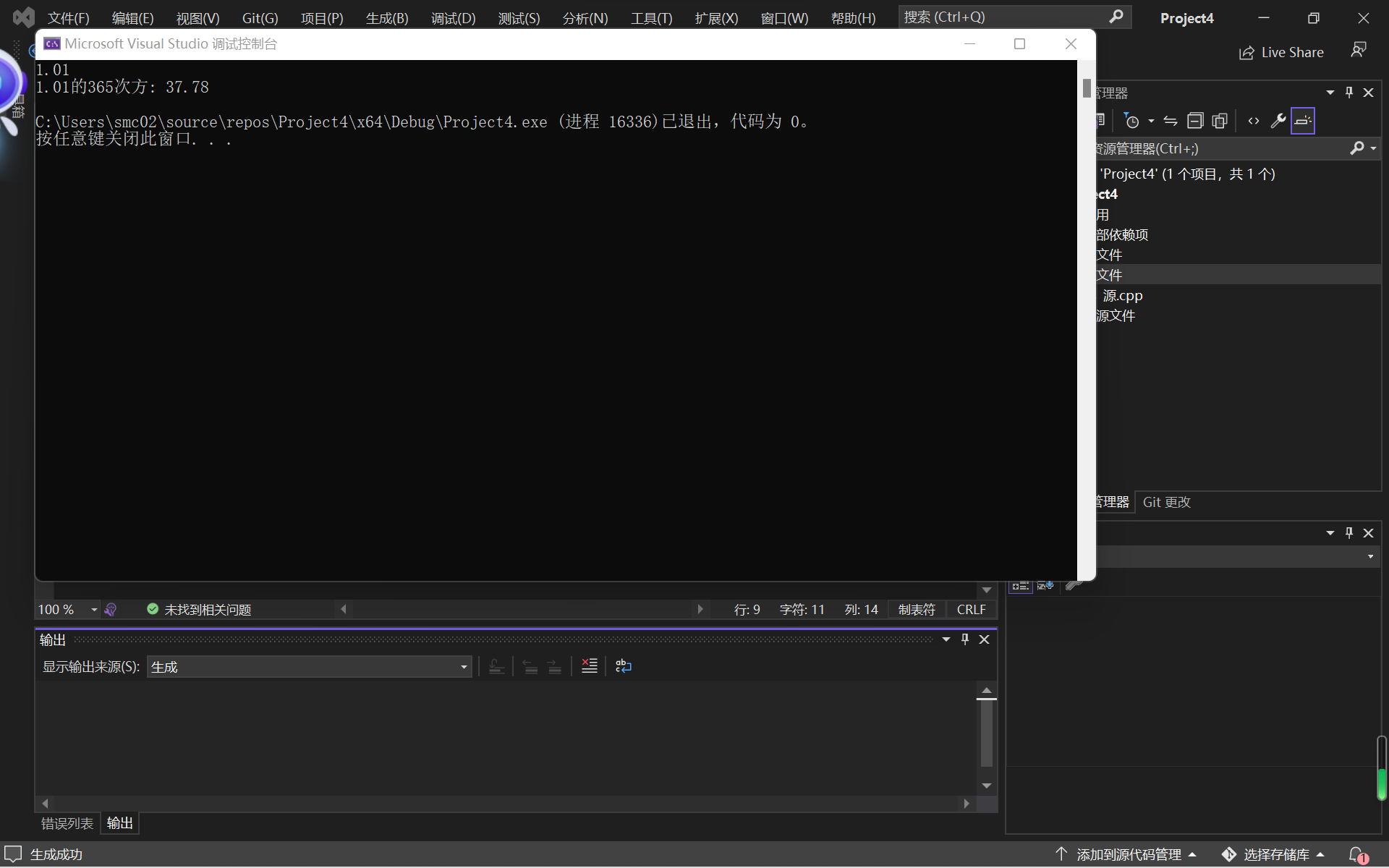
Task: Click Show All Files icon
Action: 1220,121
